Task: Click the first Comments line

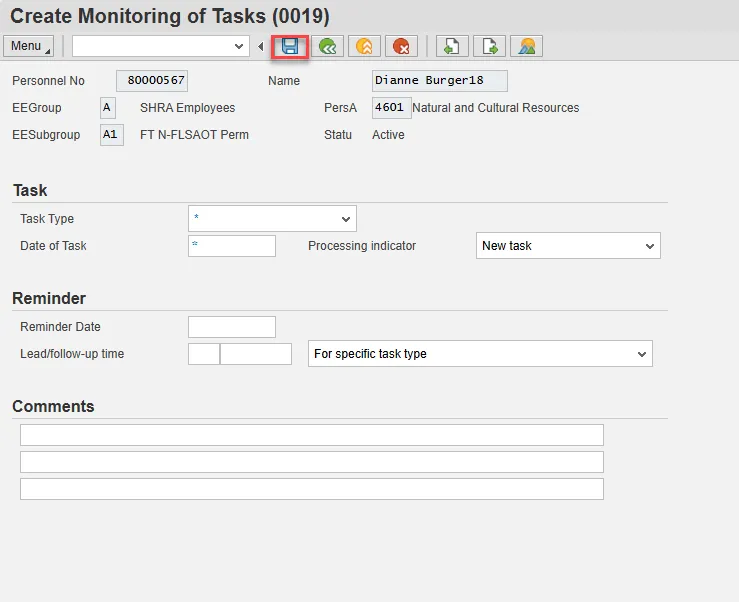Action: [311, 435]
